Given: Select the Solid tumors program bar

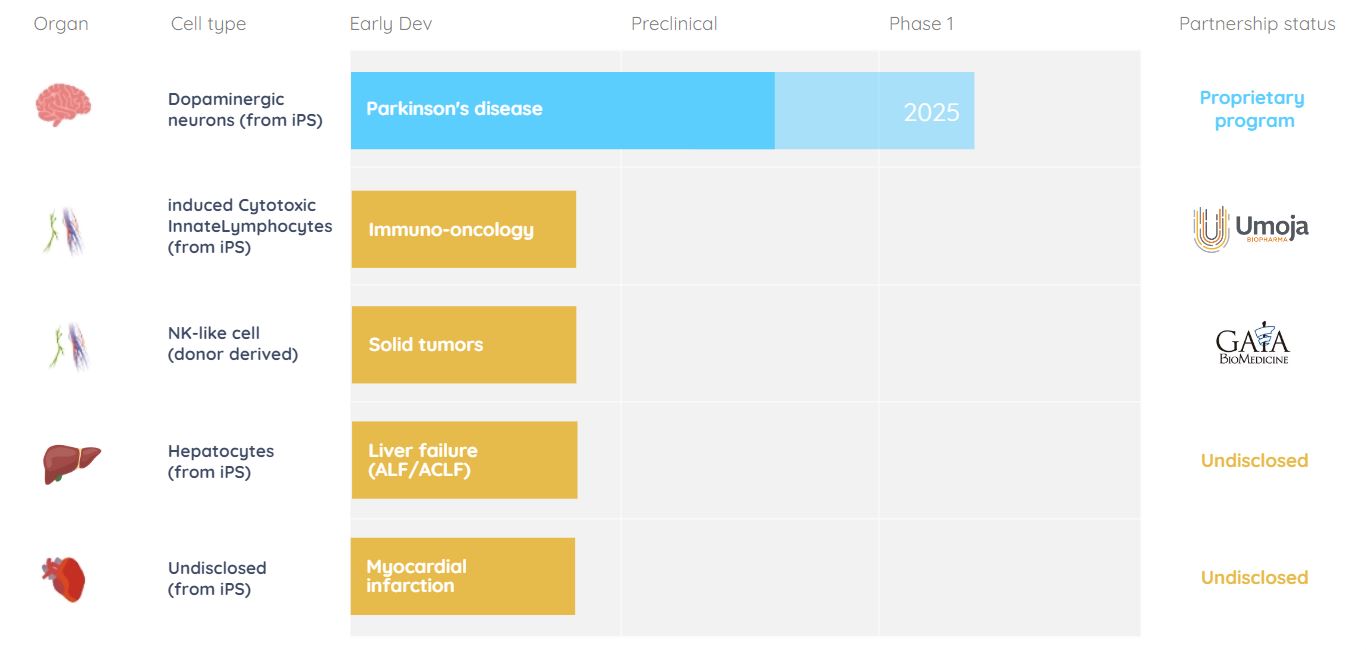Looking at the screenshot, I should click(x=463, y=344).
